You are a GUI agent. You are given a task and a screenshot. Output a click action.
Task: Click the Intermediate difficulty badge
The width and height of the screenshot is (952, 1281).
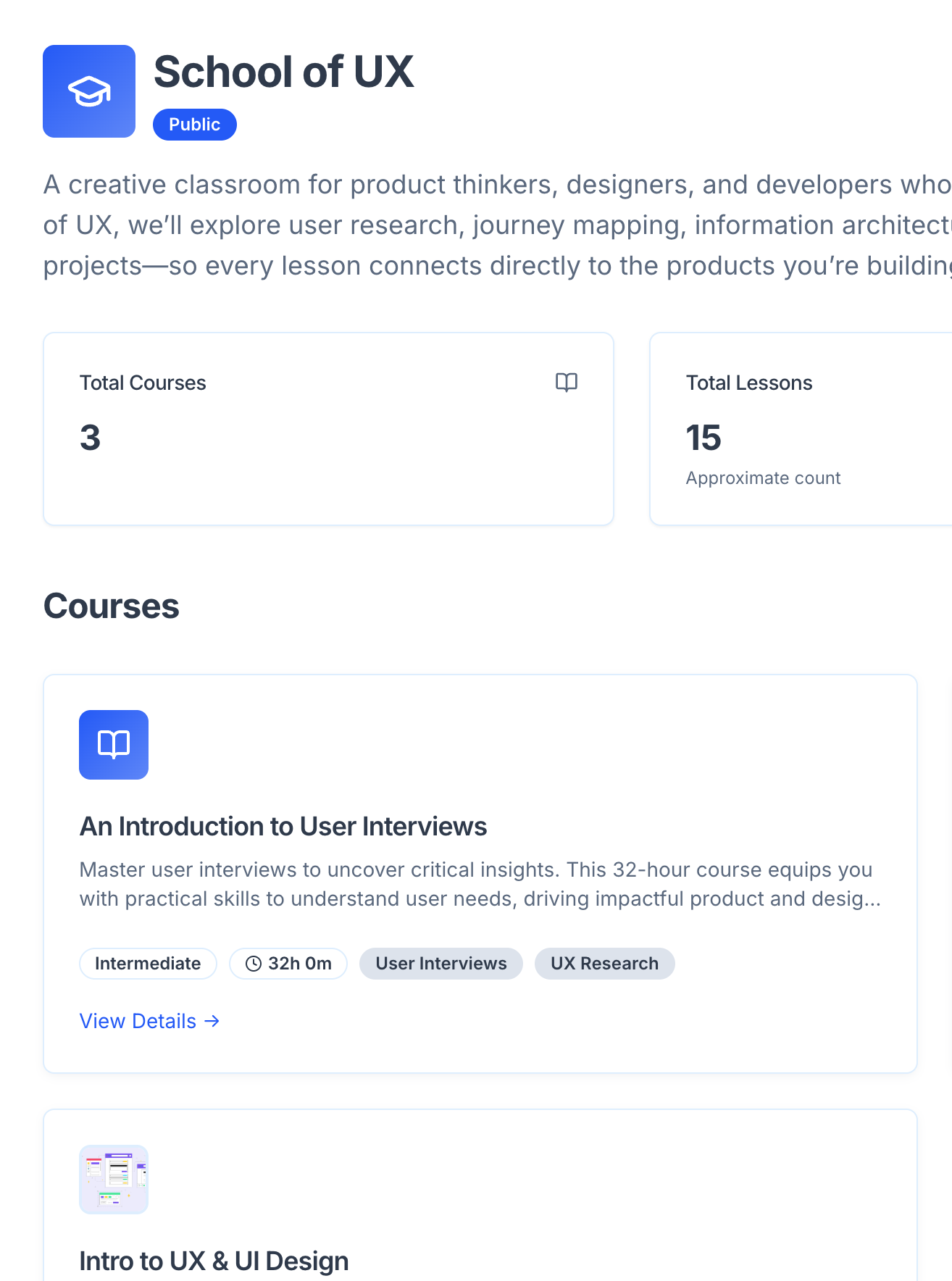(148, 964)
